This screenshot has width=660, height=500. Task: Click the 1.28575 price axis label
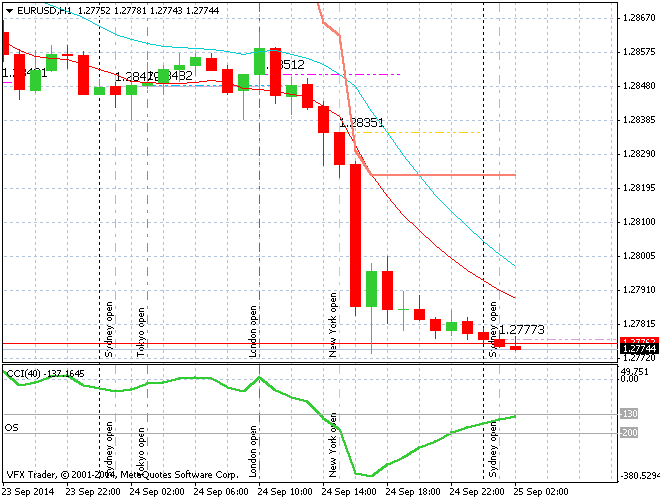click(639, 52)
